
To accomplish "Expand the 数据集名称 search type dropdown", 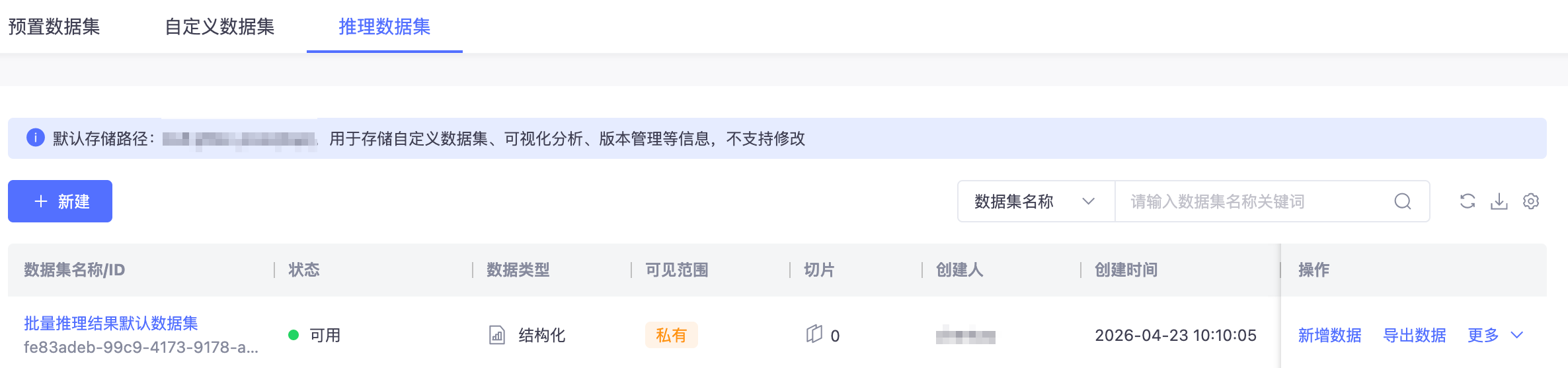I will [x=1036, y=201].
